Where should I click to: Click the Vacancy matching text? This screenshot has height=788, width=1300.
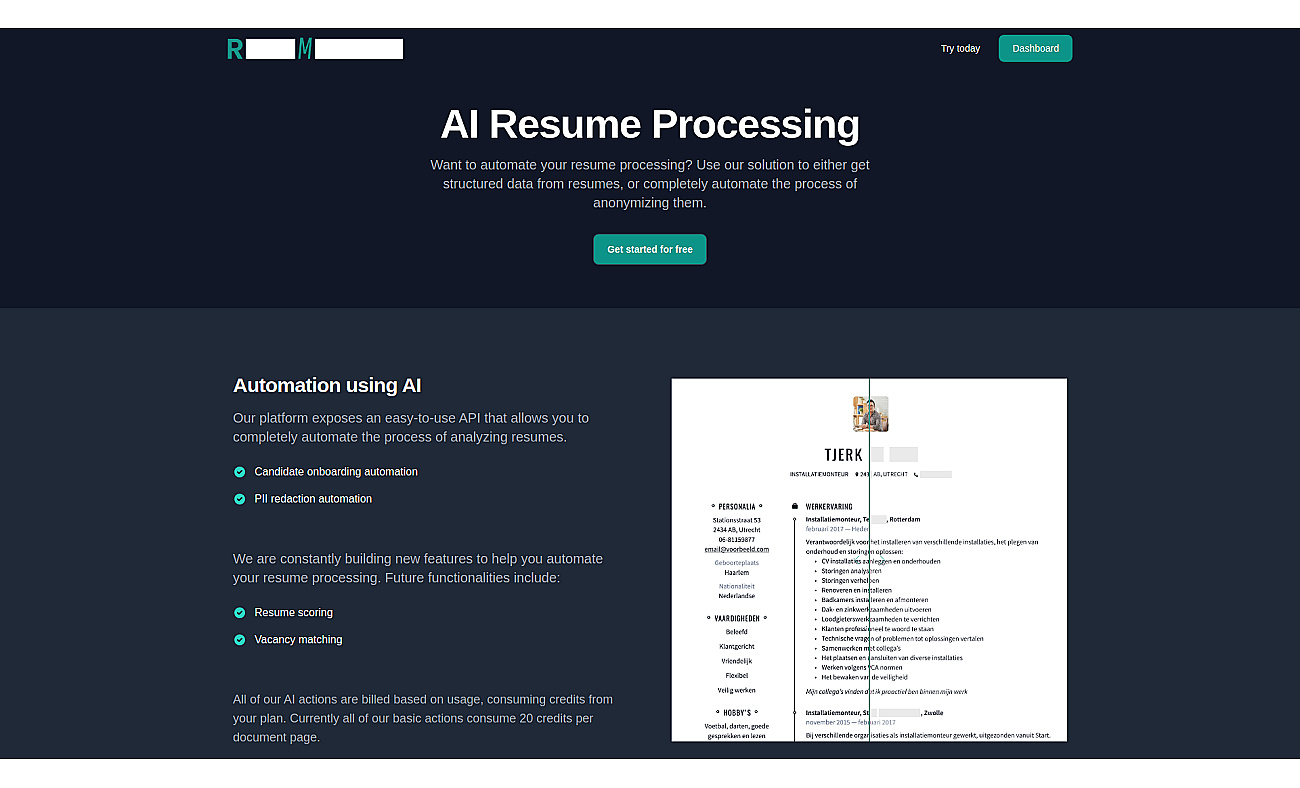click(x=298, y=640)
